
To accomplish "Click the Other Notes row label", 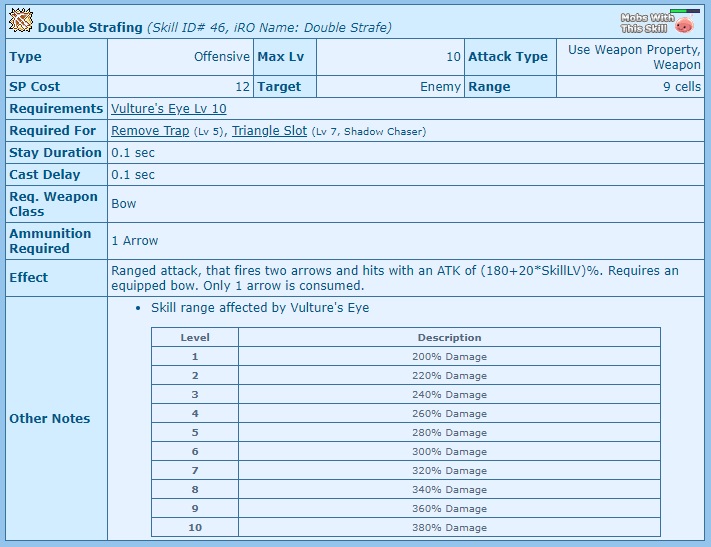I will tap(57, 418).
